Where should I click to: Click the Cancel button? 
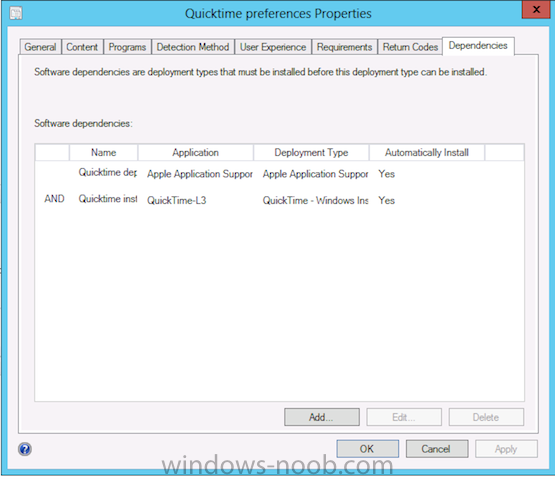click(x=437, y=449)
